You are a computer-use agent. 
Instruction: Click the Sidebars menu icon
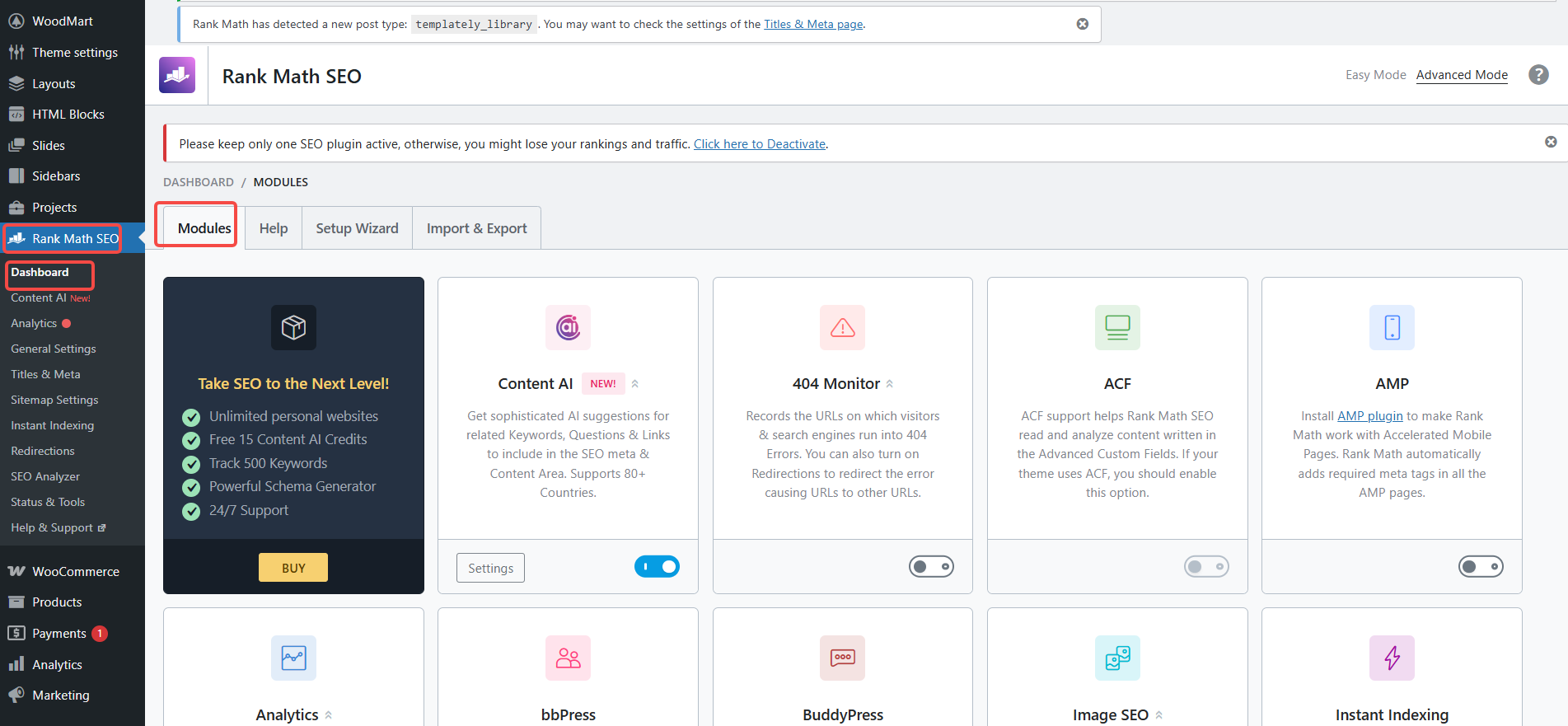tap(16, 176)
